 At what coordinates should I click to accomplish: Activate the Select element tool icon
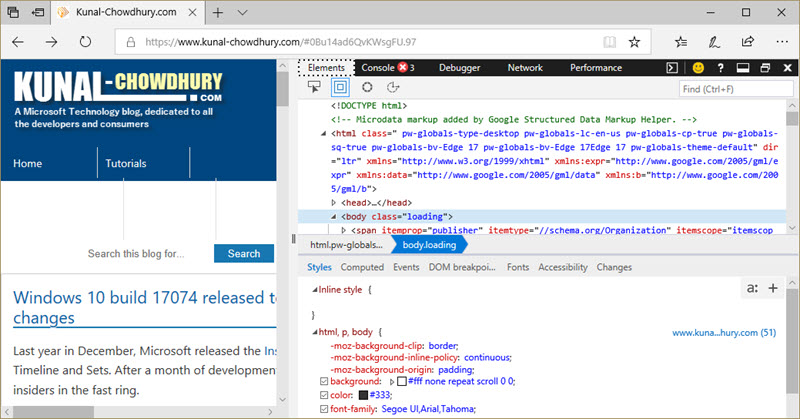coord(314,87)
